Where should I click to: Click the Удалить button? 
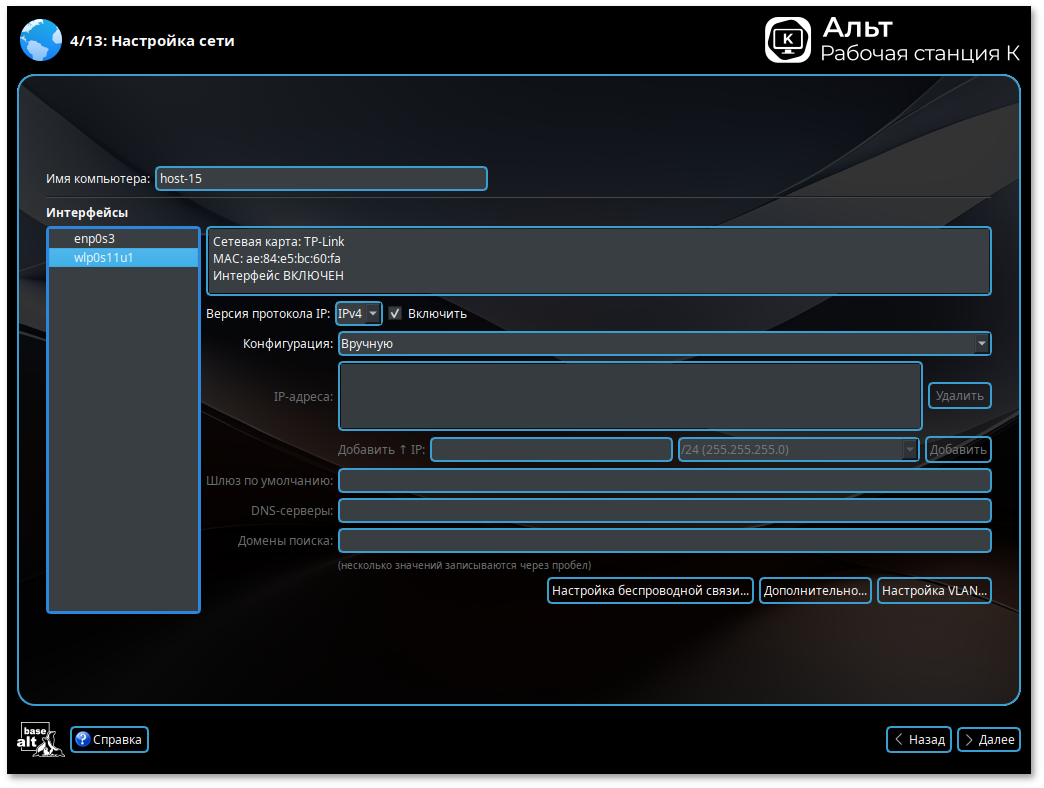pyautogui.click(x=959, y=396)
